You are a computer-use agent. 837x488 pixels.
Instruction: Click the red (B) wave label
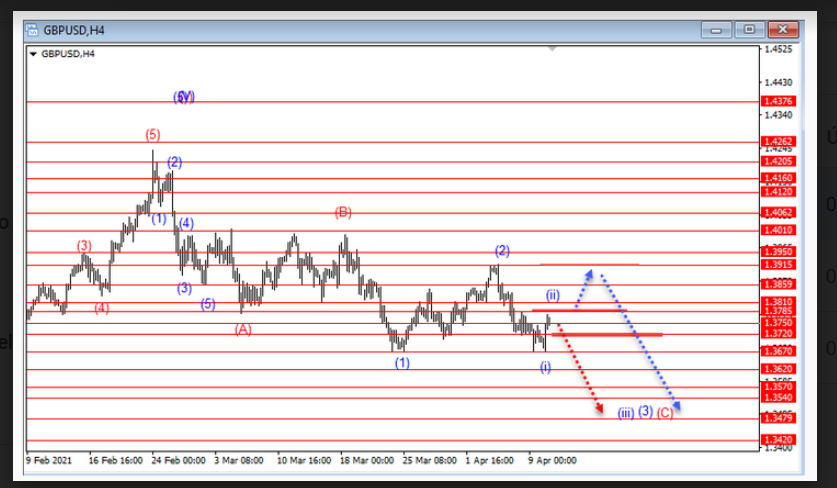pos(343,212)
